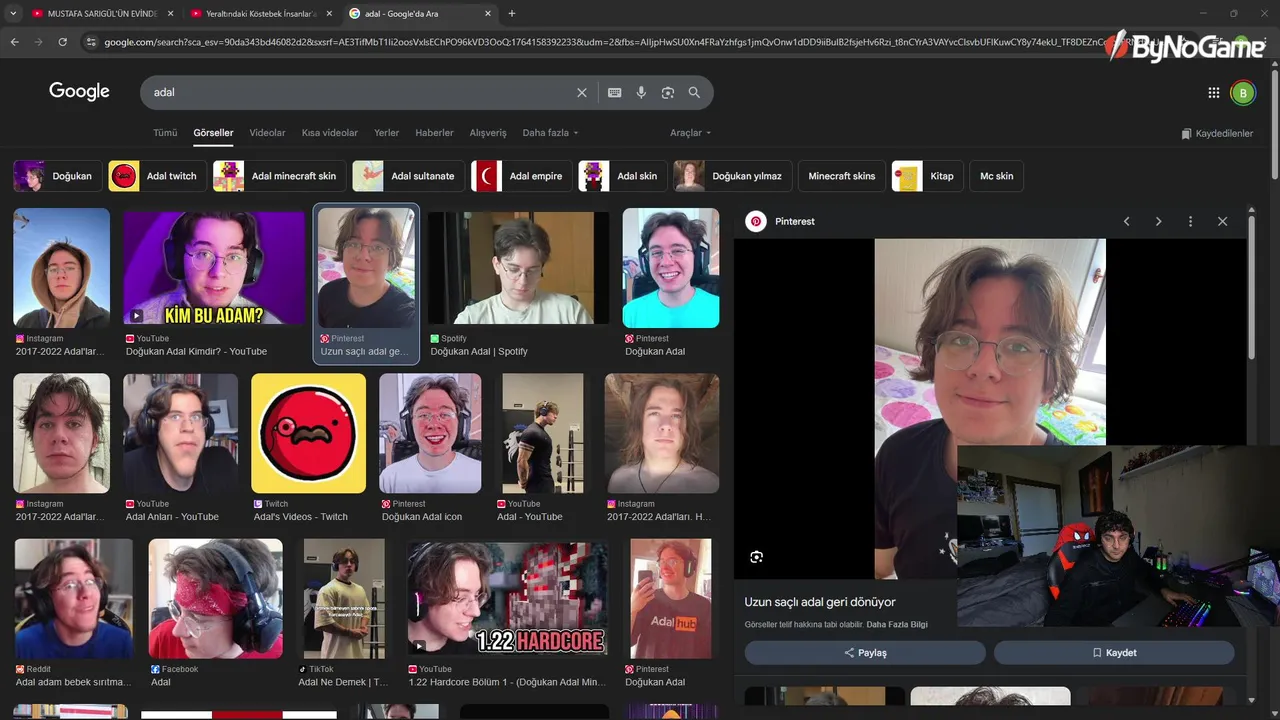Reload the page with refresh icon
Viewport: 1280px width, 720px height.
pyautogui.click(x=62, y=42)
